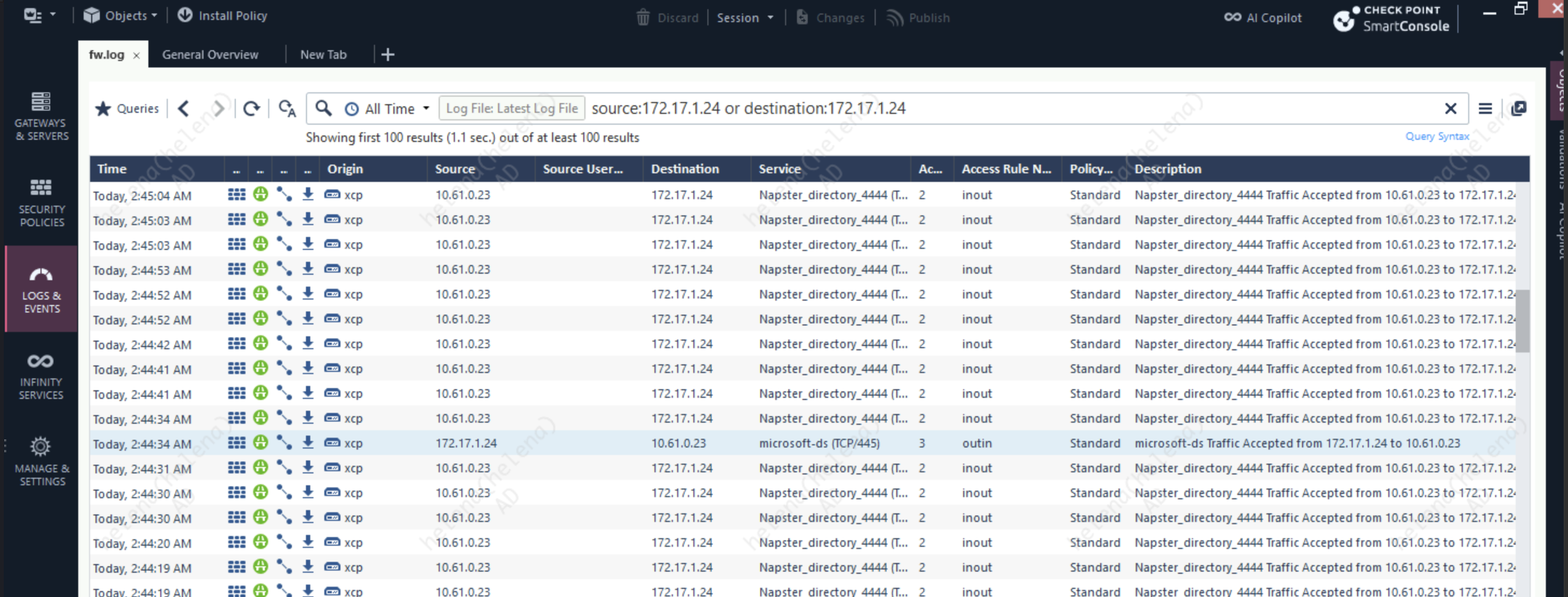The width and height of the screenshot is (1568, 597).
Task: Open query options hamburger menu
Action: click(x=1485, y=109)
